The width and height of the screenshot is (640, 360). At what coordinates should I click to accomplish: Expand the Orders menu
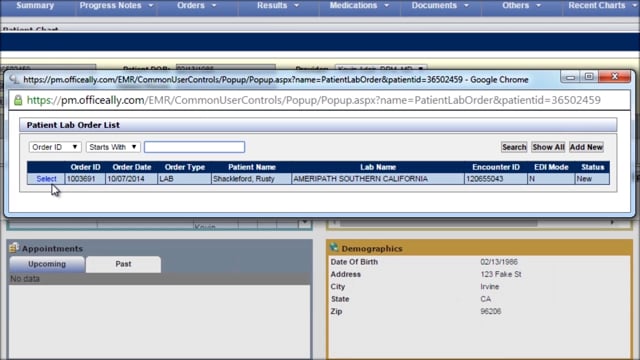[x=197, y=6]
